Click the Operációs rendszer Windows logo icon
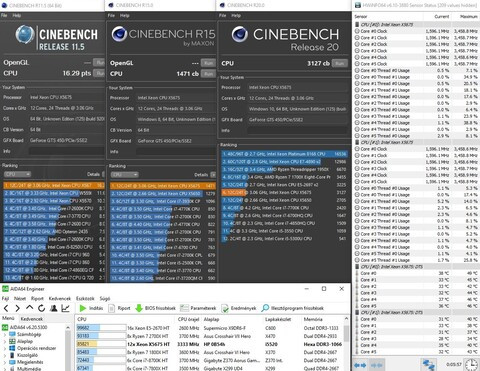The height and width of the screenshot is (371, 480). click(x=12, y=348)
